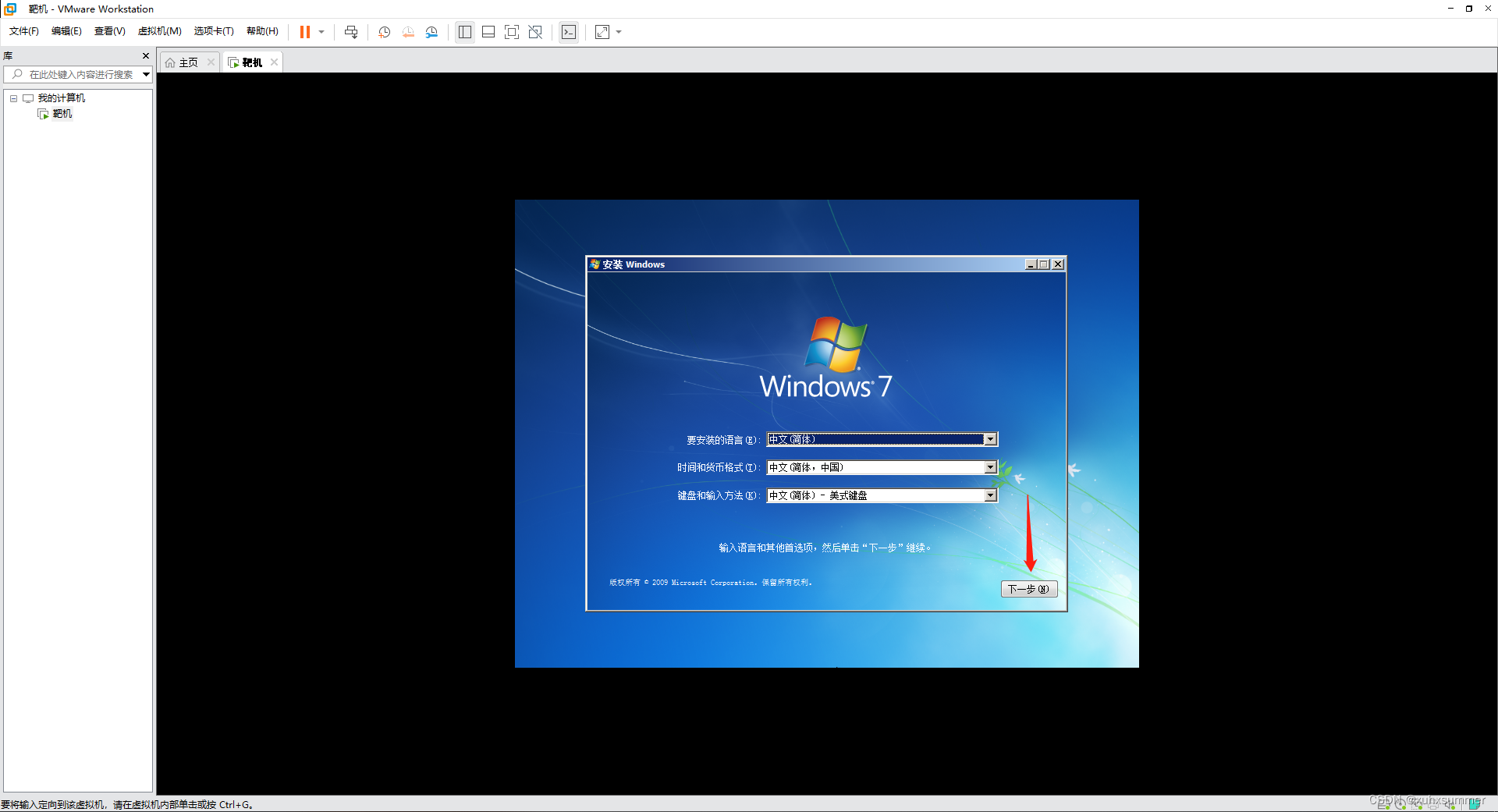Click the CD/DVD drive status icon
This screenshot has height=812, width=1498.
click(x=1400, y=803)
